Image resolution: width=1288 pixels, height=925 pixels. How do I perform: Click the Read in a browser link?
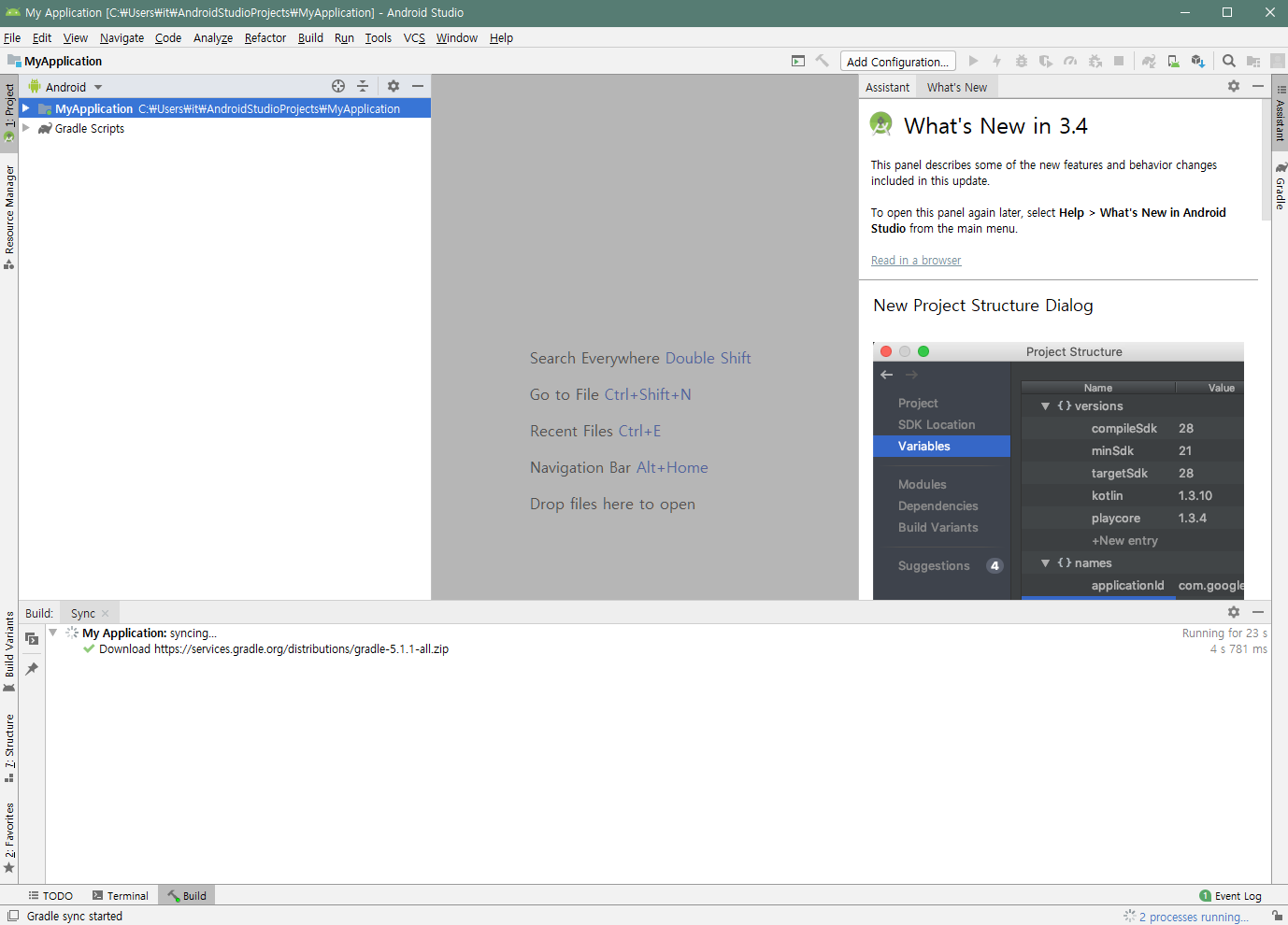(916, 261)
